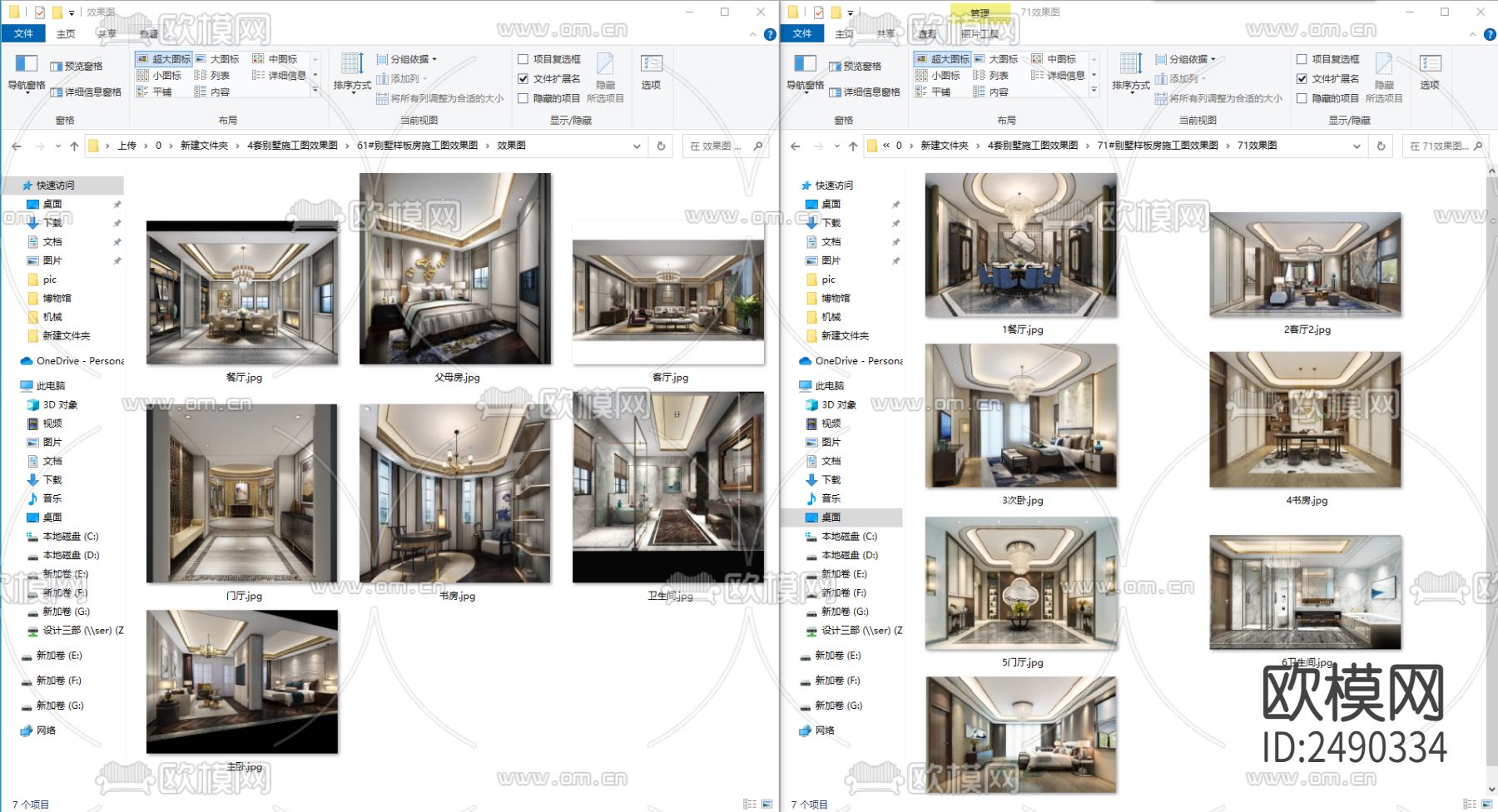Open 文件 tab in right window
1498x812 pixels.
tap(802, 34)
